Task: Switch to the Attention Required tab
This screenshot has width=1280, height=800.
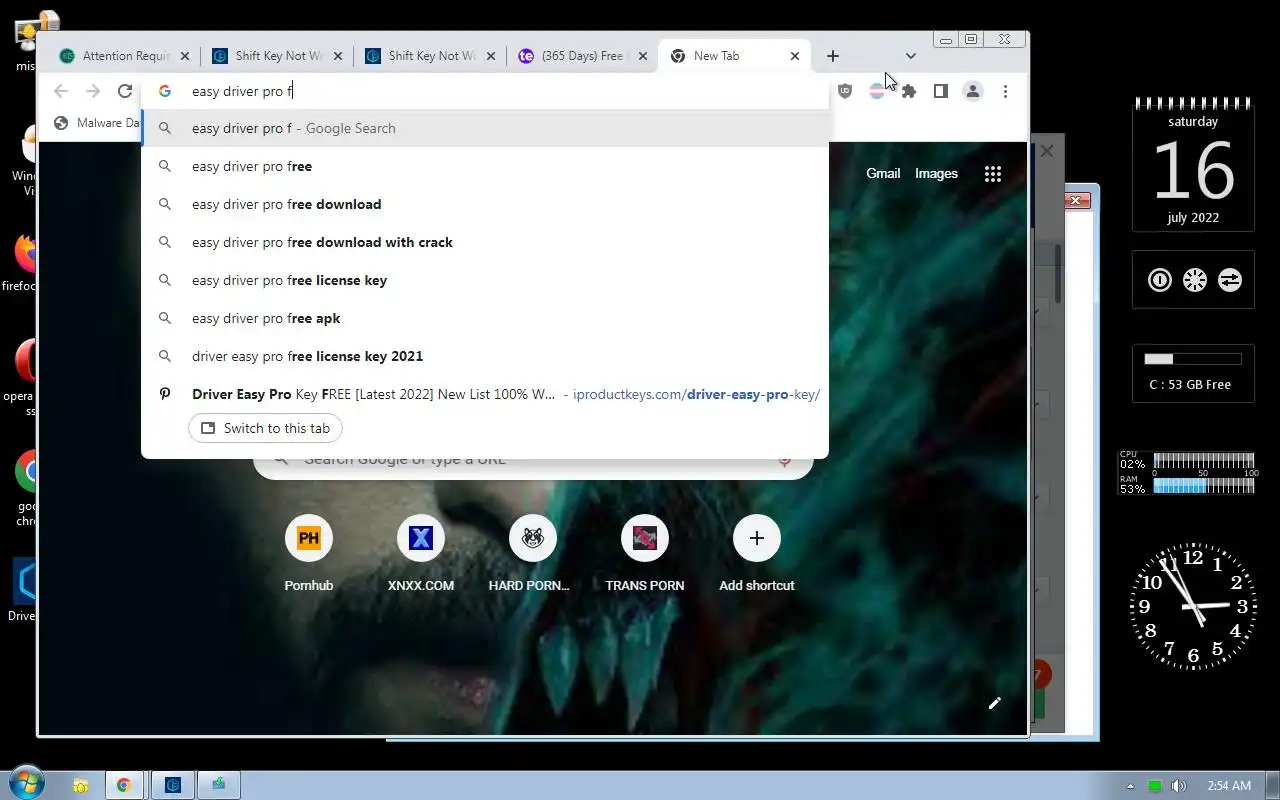Action: 126,56
